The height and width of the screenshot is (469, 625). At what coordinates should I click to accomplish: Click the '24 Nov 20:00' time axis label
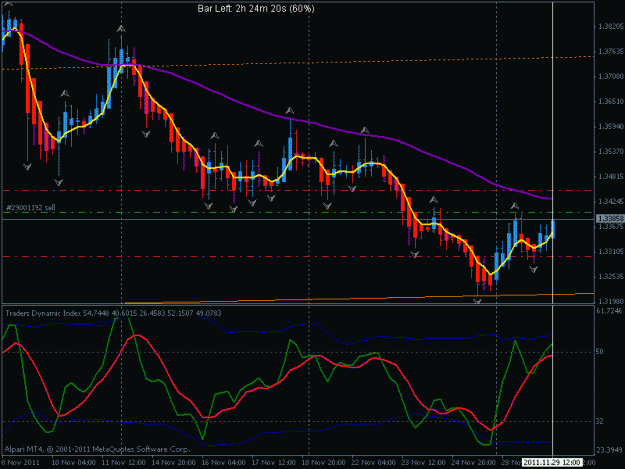[x=474, y=462]
